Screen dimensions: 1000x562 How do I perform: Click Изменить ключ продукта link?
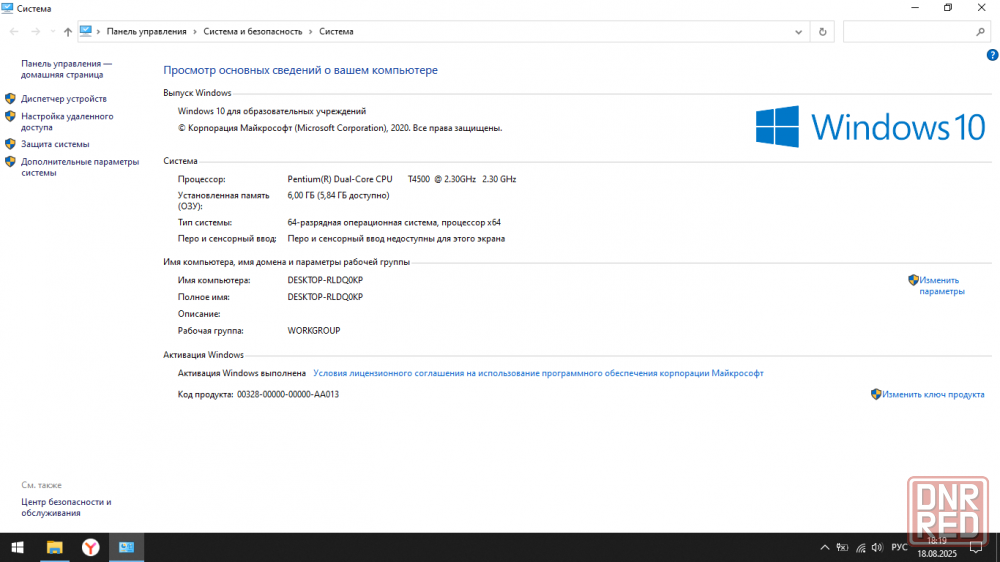click(x=933, y=394)
